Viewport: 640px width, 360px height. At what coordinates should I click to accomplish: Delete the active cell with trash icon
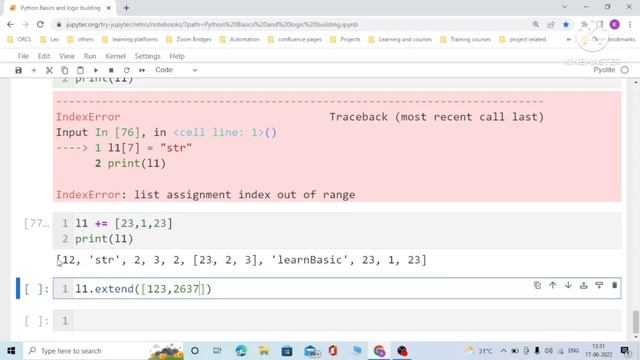point(614,285)
